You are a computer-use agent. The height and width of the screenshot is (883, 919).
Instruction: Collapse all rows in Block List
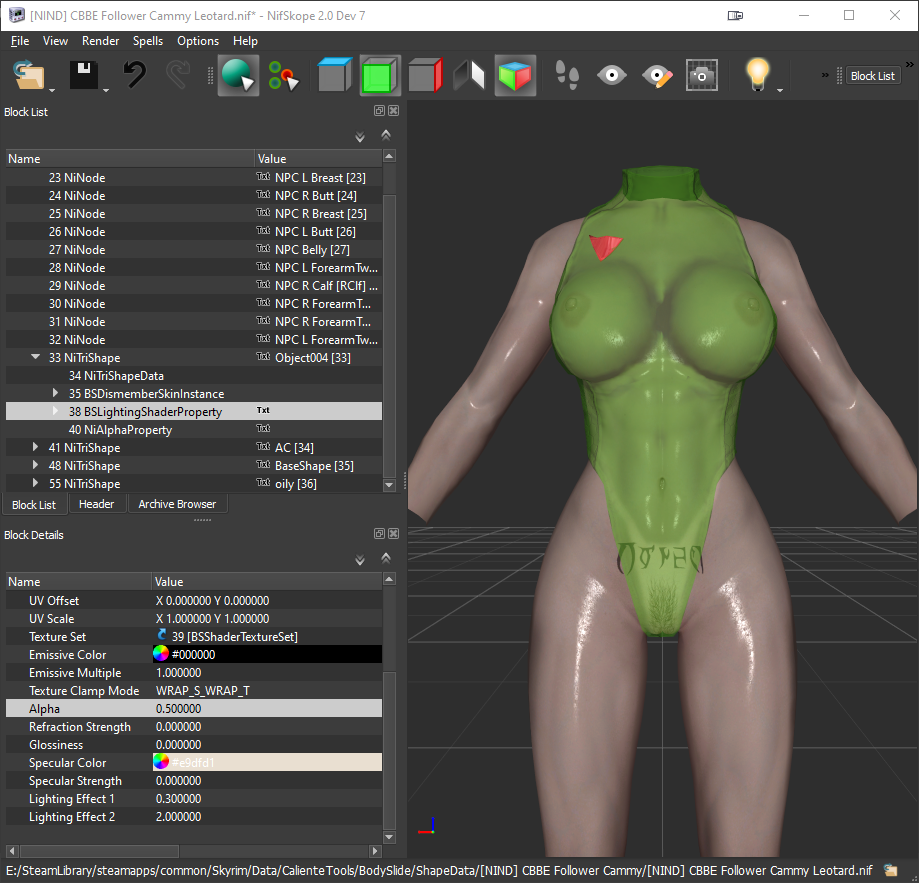[386, 135]
